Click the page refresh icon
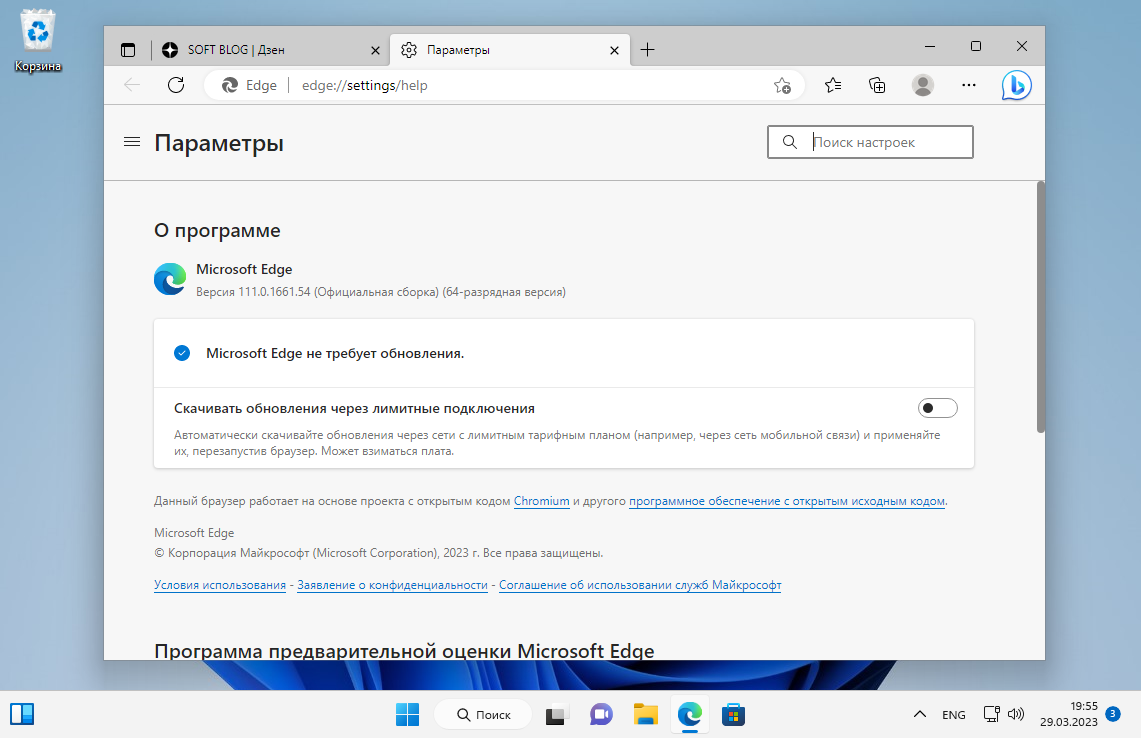This screenshot has width=1141, height=738. tap(176, 85)
